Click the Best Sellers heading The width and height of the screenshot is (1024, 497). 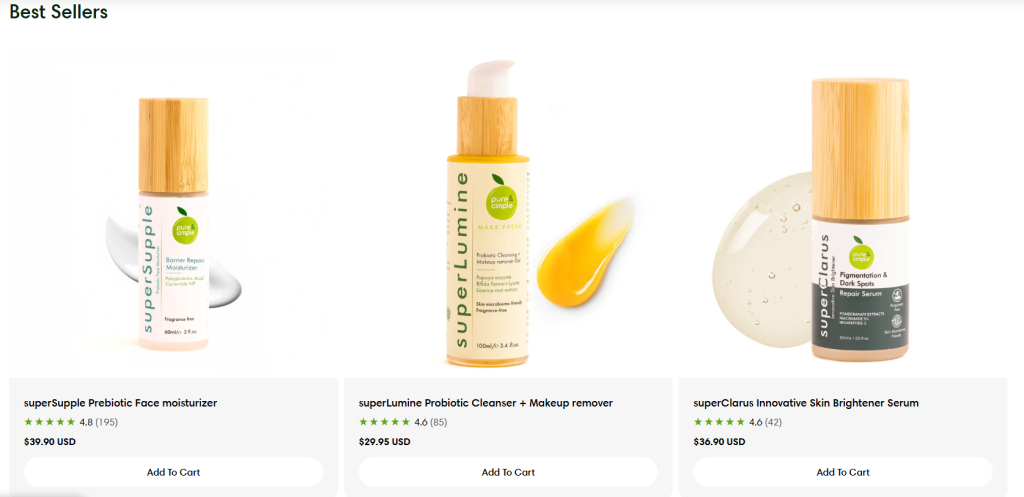[59, 12]
